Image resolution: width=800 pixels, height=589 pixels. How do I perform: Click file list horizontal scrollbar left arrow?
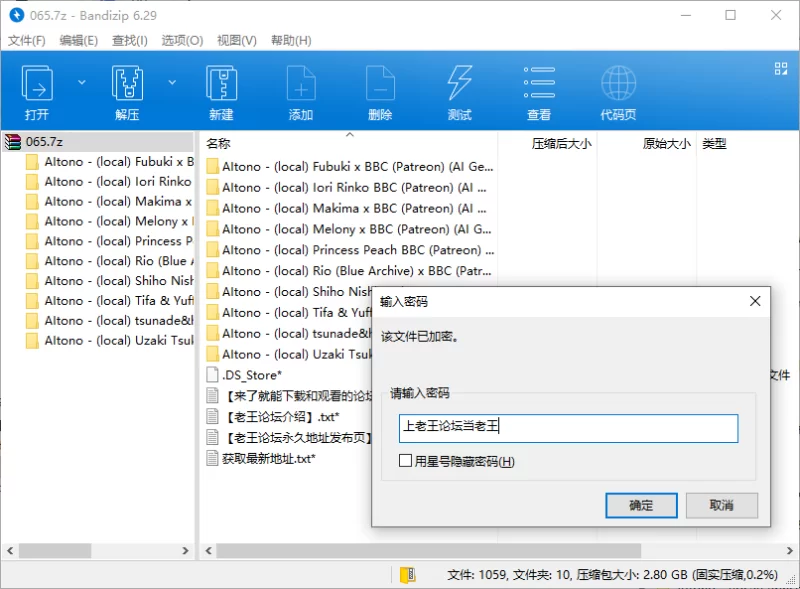208,551
